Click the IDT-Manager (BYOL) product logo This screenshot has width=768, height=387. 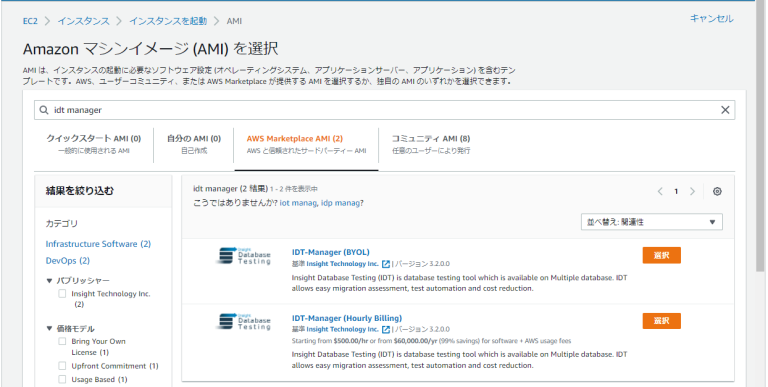point(244,256)
